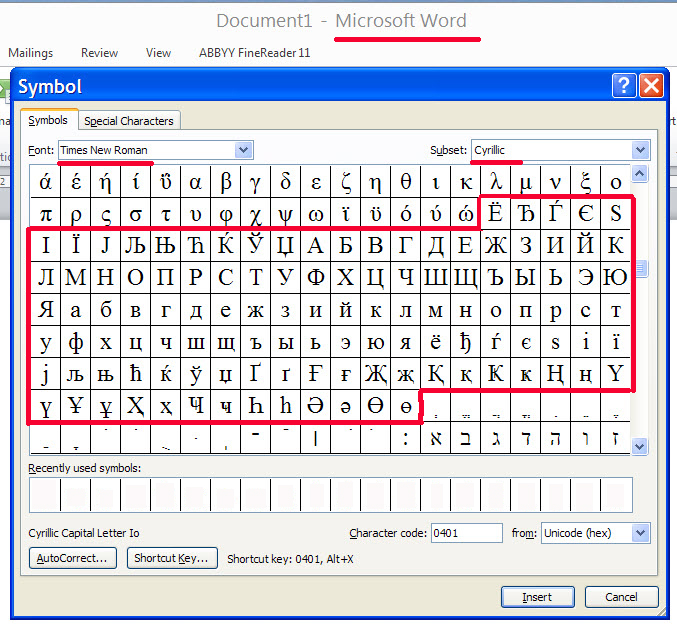This screenshot has width=677, height=633.
Task: Select the Hebrew letter he ה symbol
Action: click(x=555, y=438)
